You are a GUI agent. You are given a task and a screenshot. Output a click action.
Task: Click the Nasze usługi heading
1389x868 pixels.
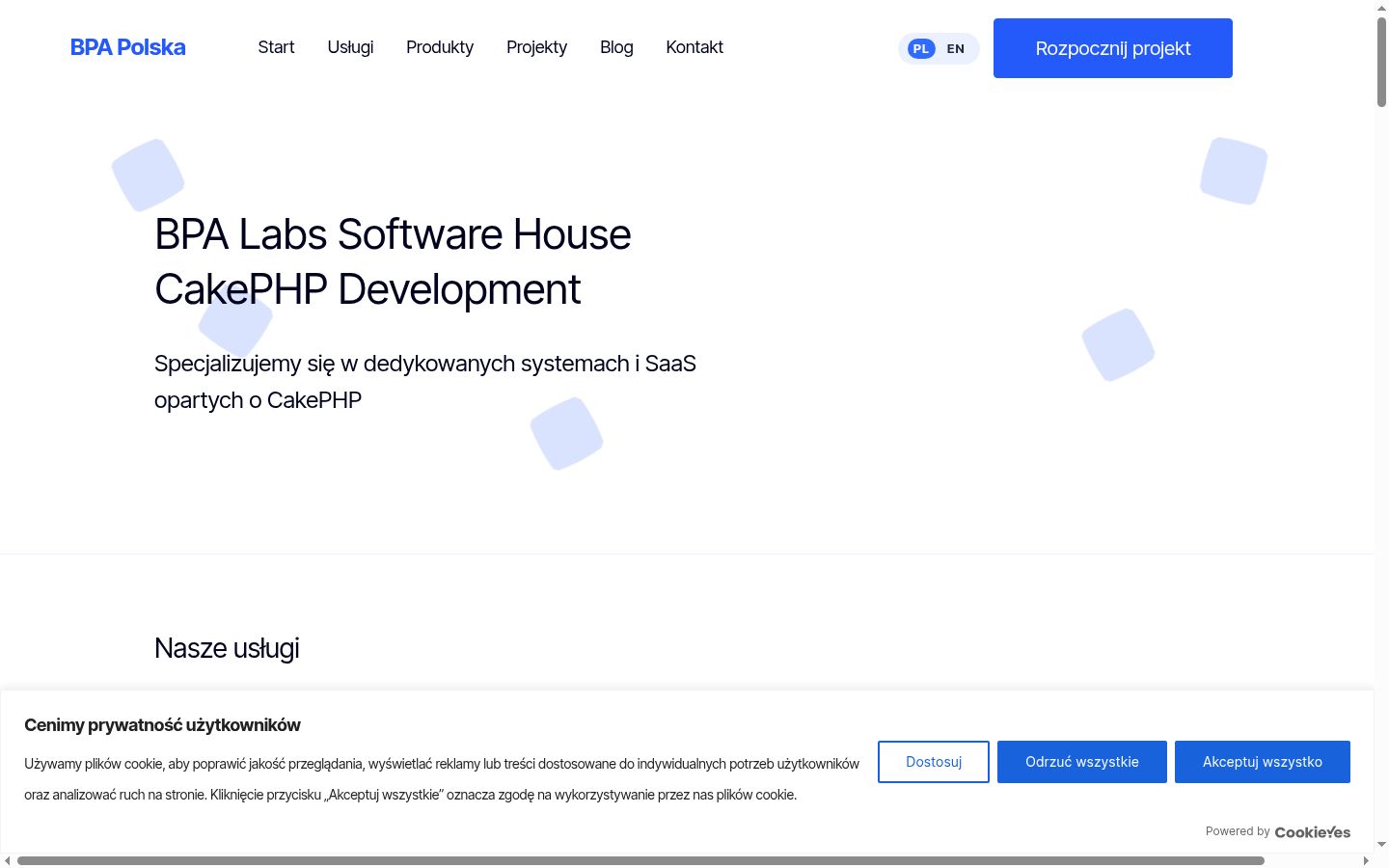coord(227,648)
